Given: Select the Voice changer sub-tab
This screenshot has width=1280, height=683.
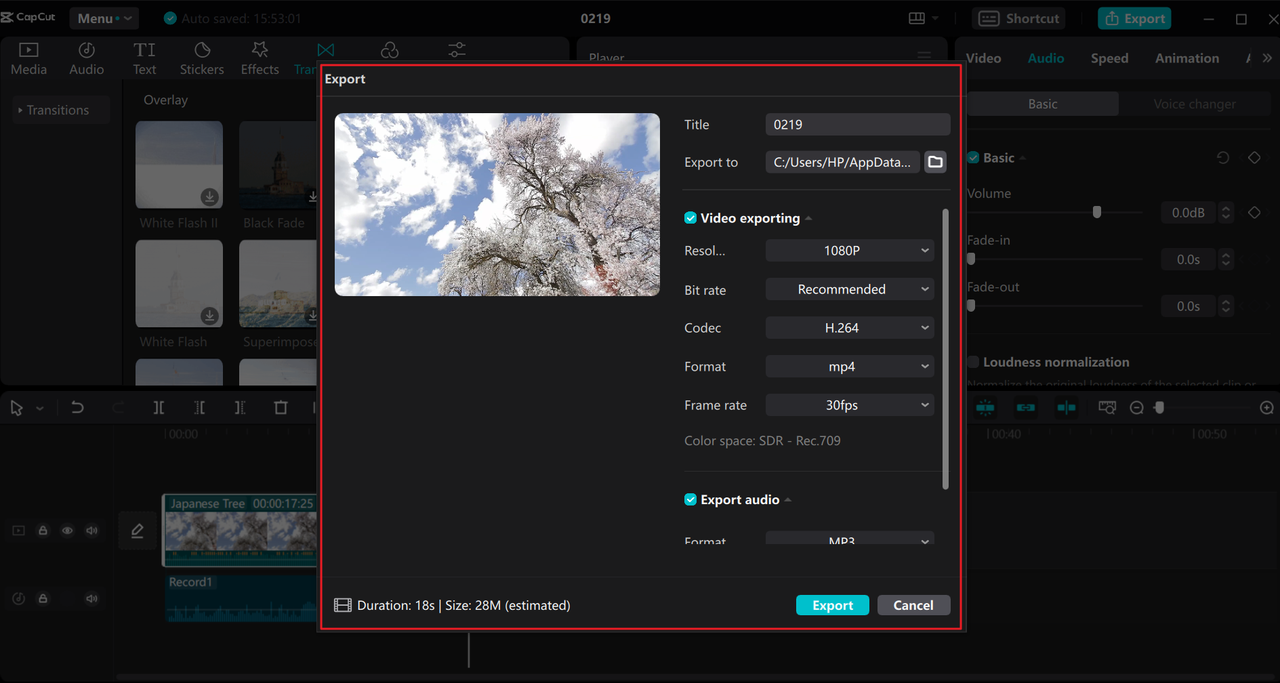Looking at the screenshot, I should [1194, 104].
